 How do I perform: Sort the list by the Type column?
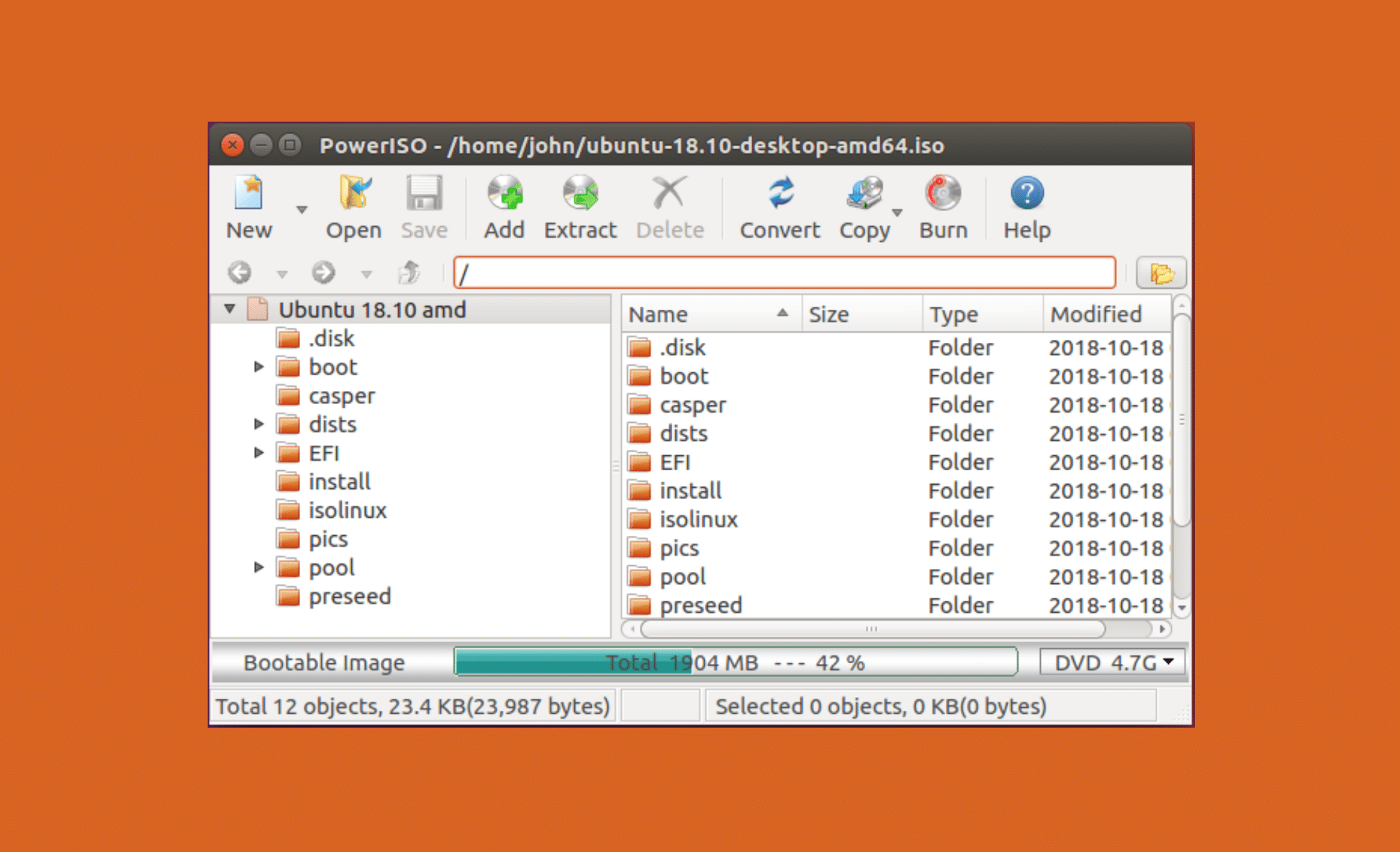983,314
